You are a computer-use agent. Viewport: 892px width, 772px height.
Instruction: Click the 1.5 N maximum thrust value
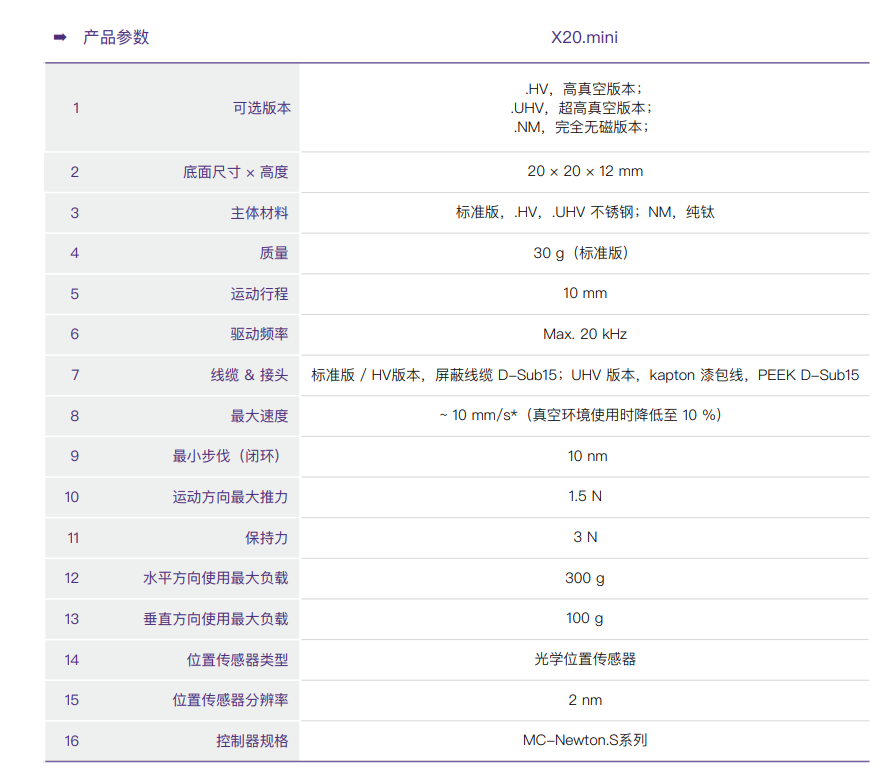585,497
